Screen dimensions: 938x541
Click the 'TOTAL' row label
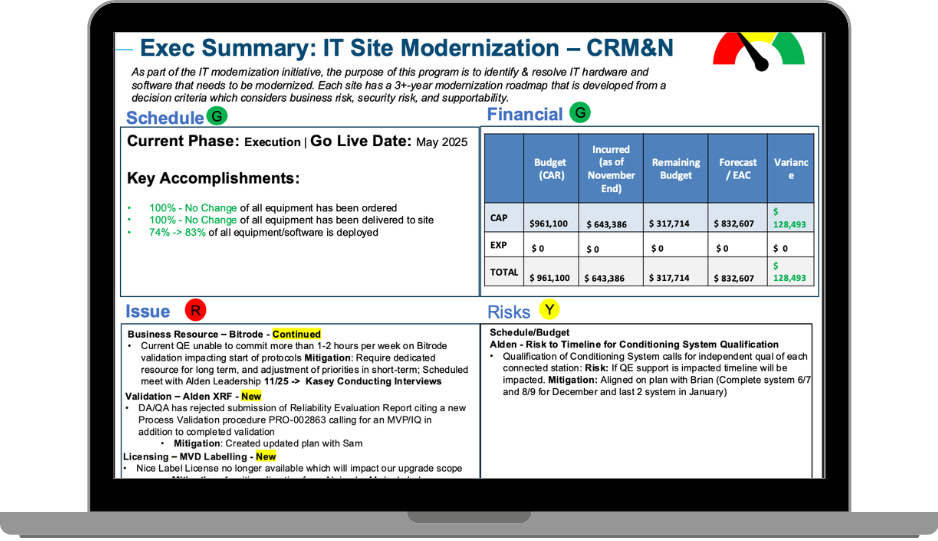[x=504, y=272]
